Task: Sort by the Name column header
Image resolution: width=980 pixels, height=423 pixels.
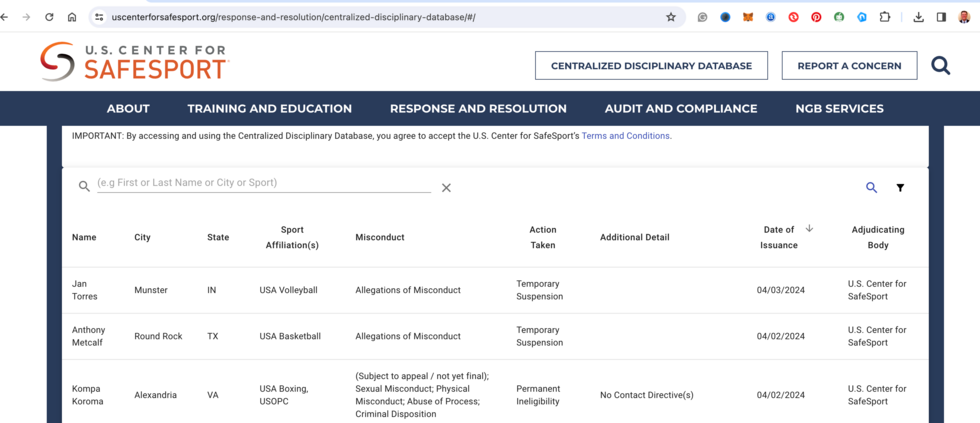Action: click(84, 237)
